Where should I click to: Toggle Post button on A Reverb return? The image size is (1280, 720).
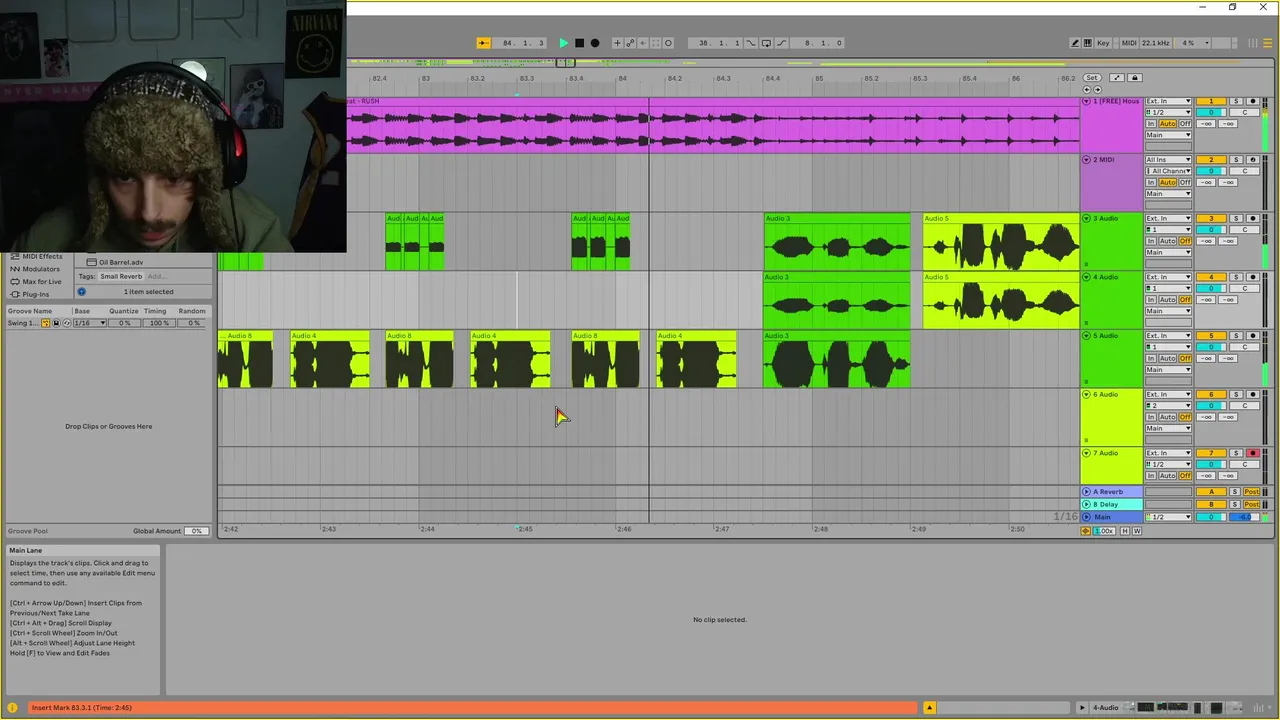[x=1251, y=492]
